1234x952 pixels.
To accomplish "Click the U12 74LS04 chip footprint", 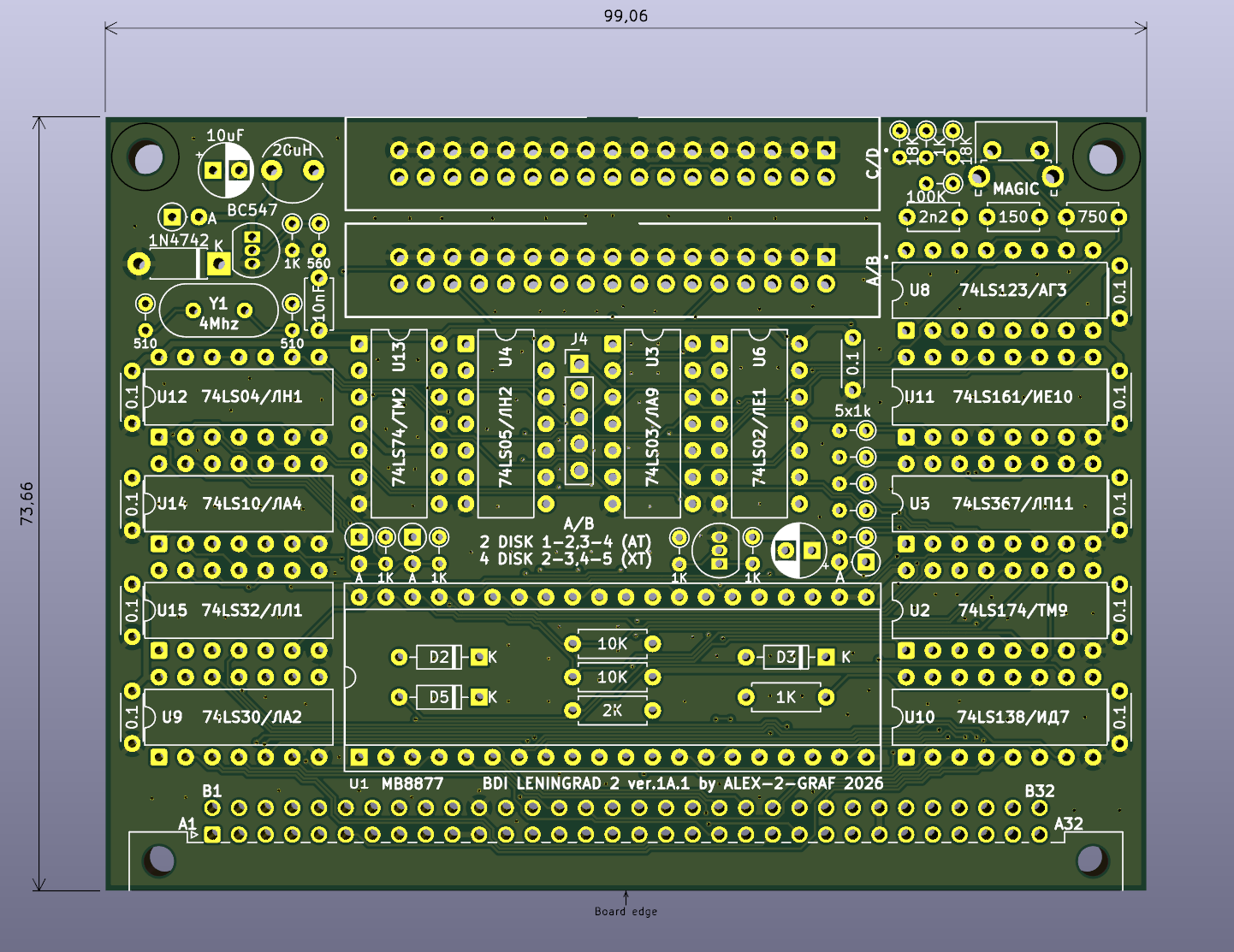I will pyautogui.click(x=238, y=397).
